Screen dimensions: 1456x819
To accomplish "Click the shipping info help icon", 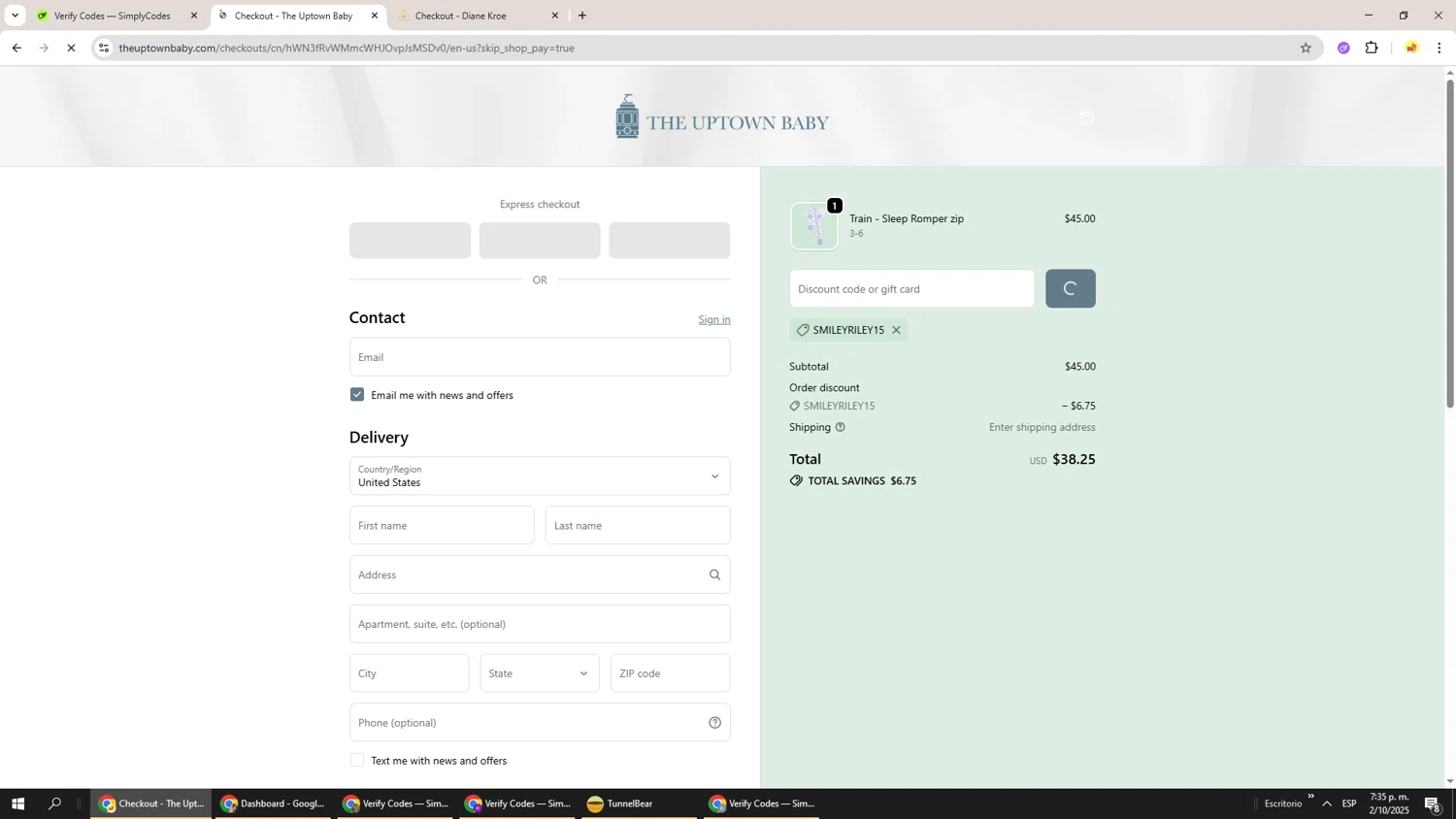I will (841, 427).
